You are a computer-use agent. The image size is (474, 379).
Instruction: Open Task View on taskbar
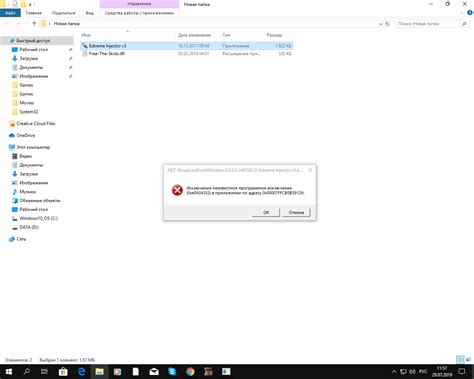point(44,372)
